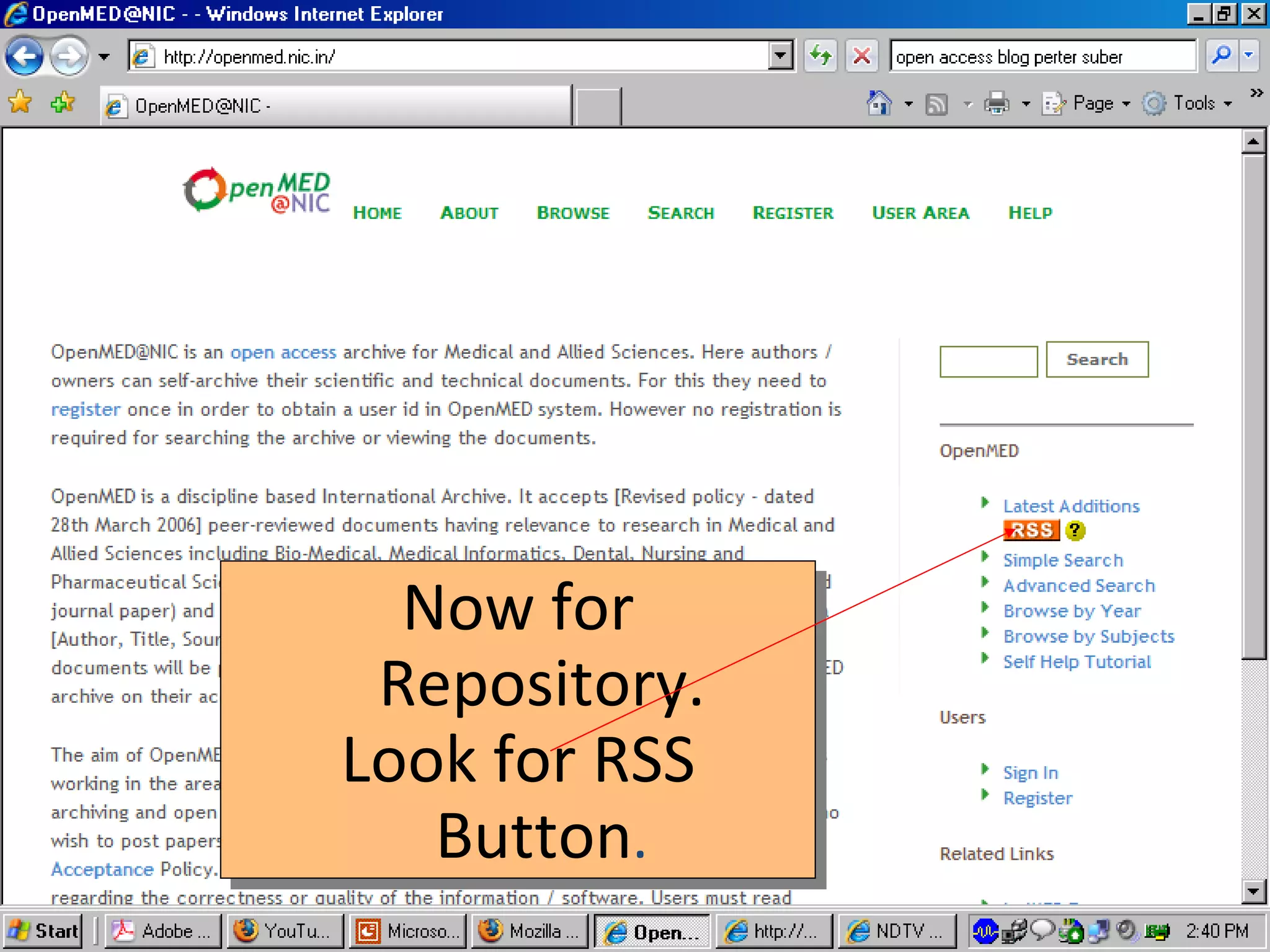Click the sidebar search input field
This screenshot has width=1270, height=952.
click(988, 361)
